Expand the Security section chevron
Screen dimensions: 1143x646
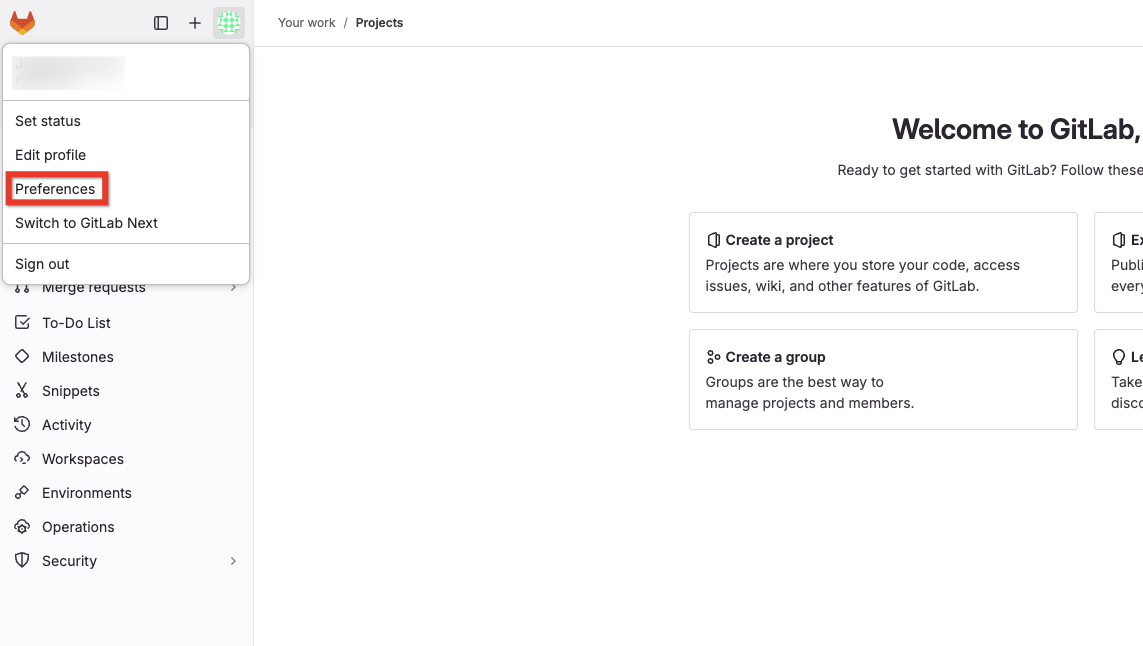233,561
